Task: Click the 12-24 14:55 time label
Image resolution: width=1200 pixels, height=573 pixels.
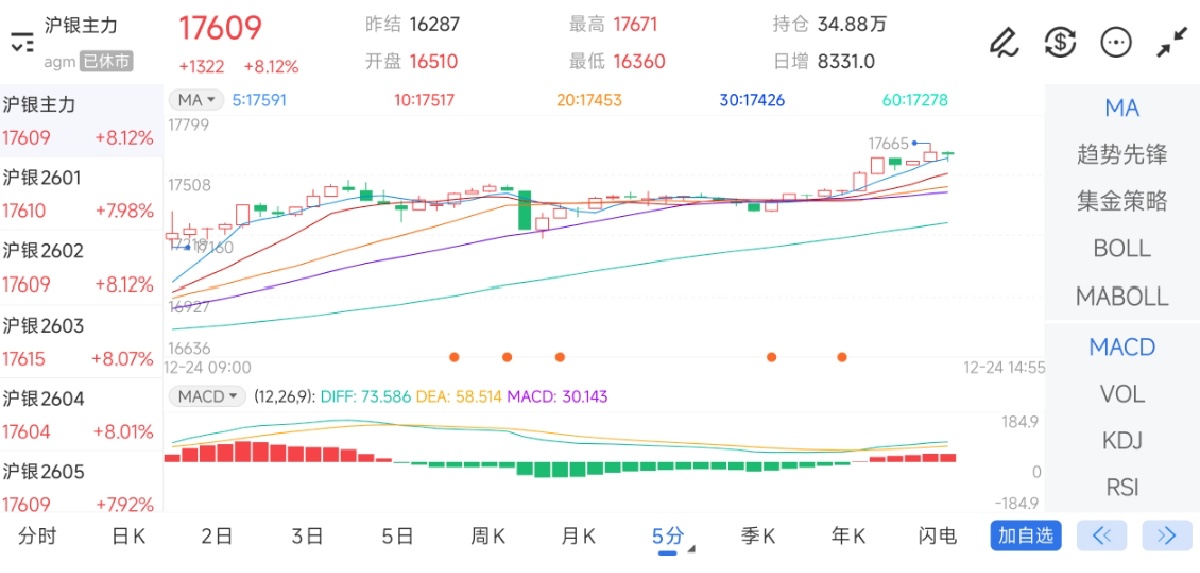Action: tap(1004, 368)
